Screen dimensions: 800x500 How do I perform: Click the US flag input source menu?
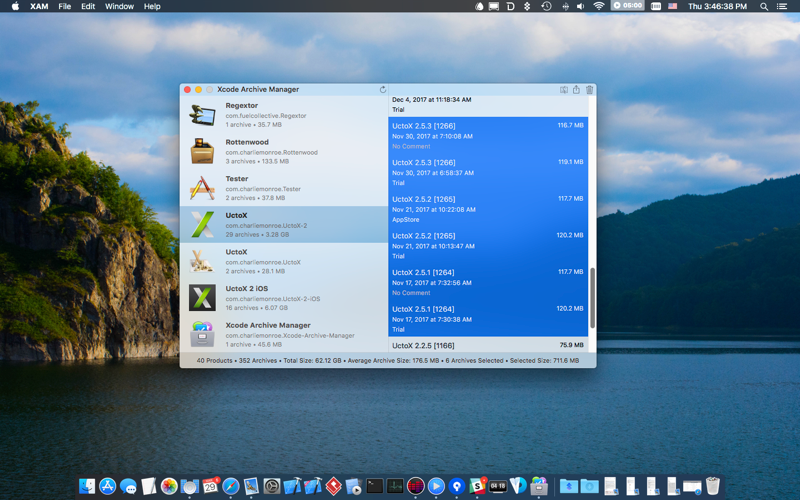pyautogui.click(x=672, y=6)
